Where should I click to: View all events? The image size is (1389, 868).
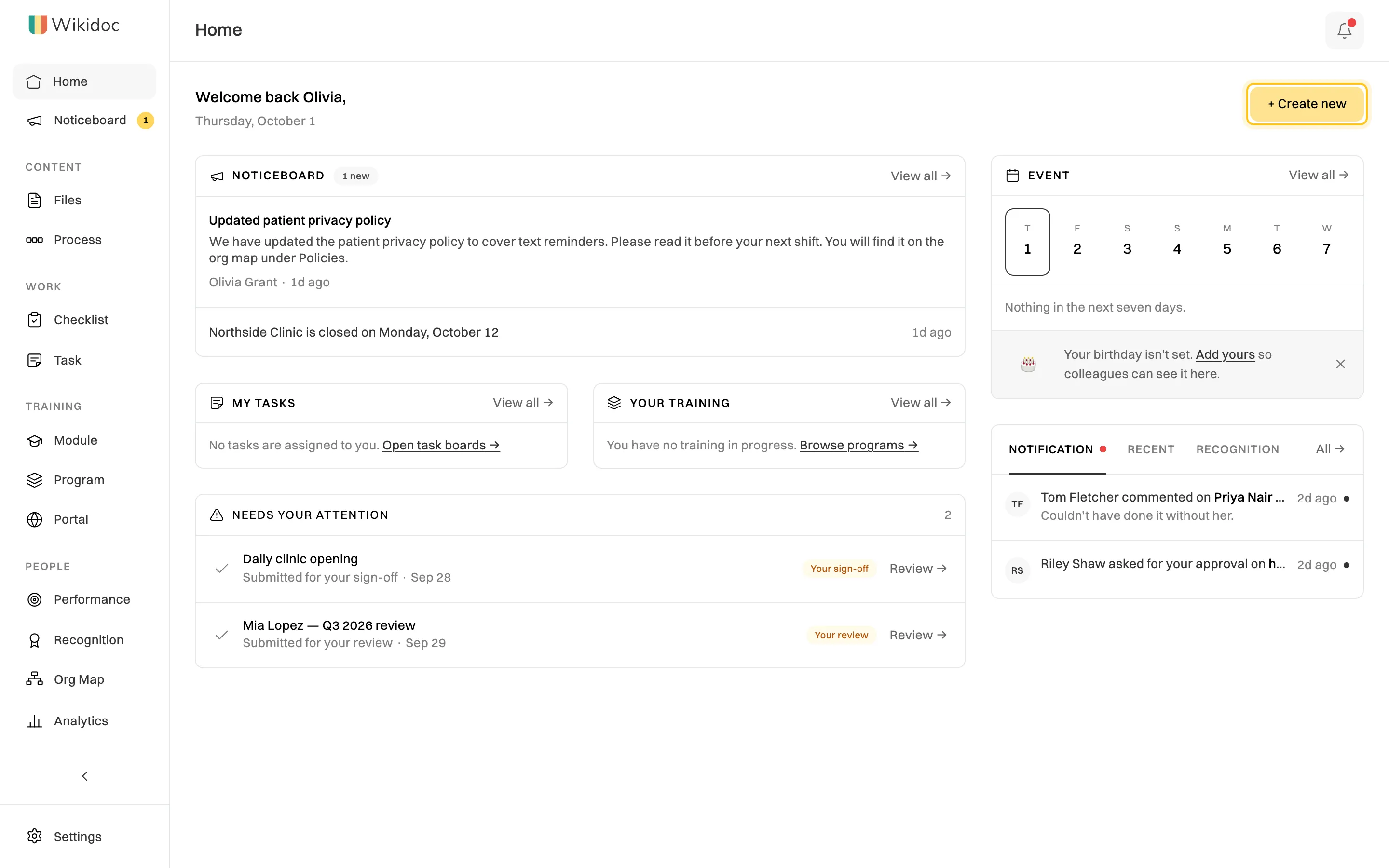click(1319, 175)
